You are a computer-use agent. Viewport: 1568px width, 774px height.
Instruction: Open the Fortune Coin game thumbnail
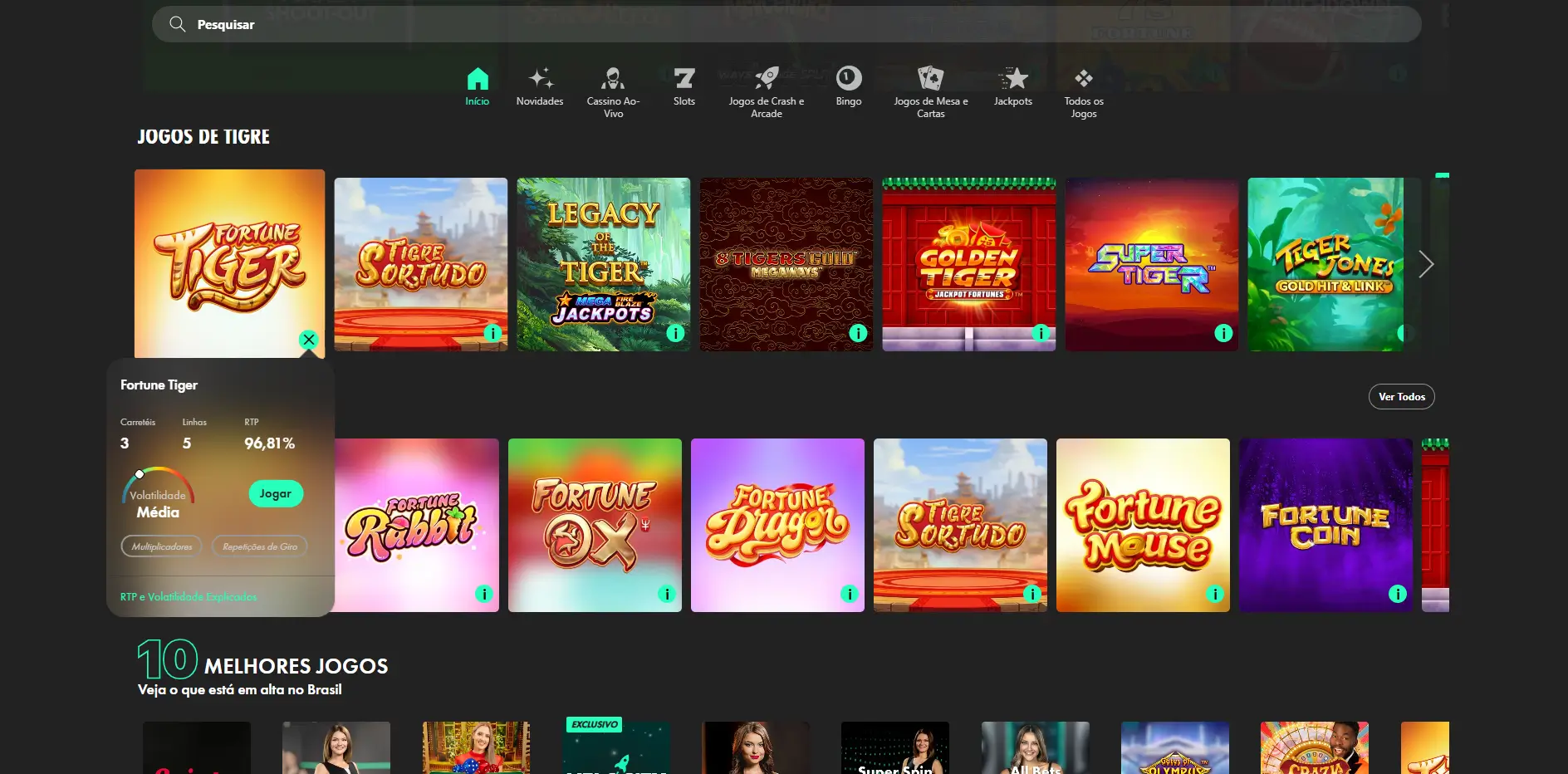click(x=1325, y=525)
